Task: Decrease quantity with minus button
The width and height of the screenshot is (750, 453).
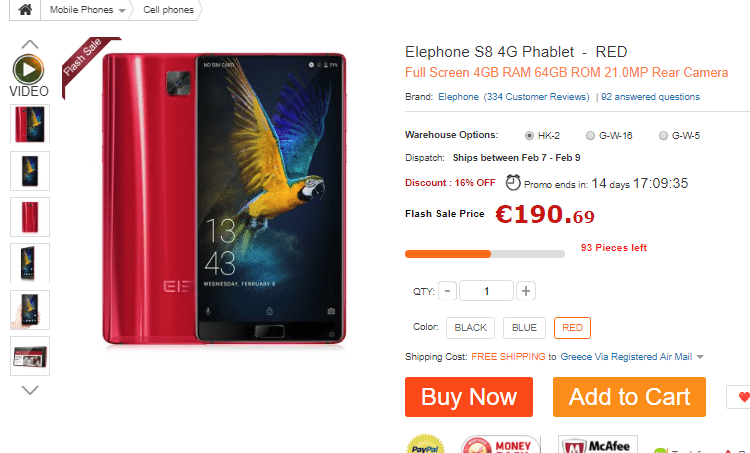Action: (x=447, y=291)
